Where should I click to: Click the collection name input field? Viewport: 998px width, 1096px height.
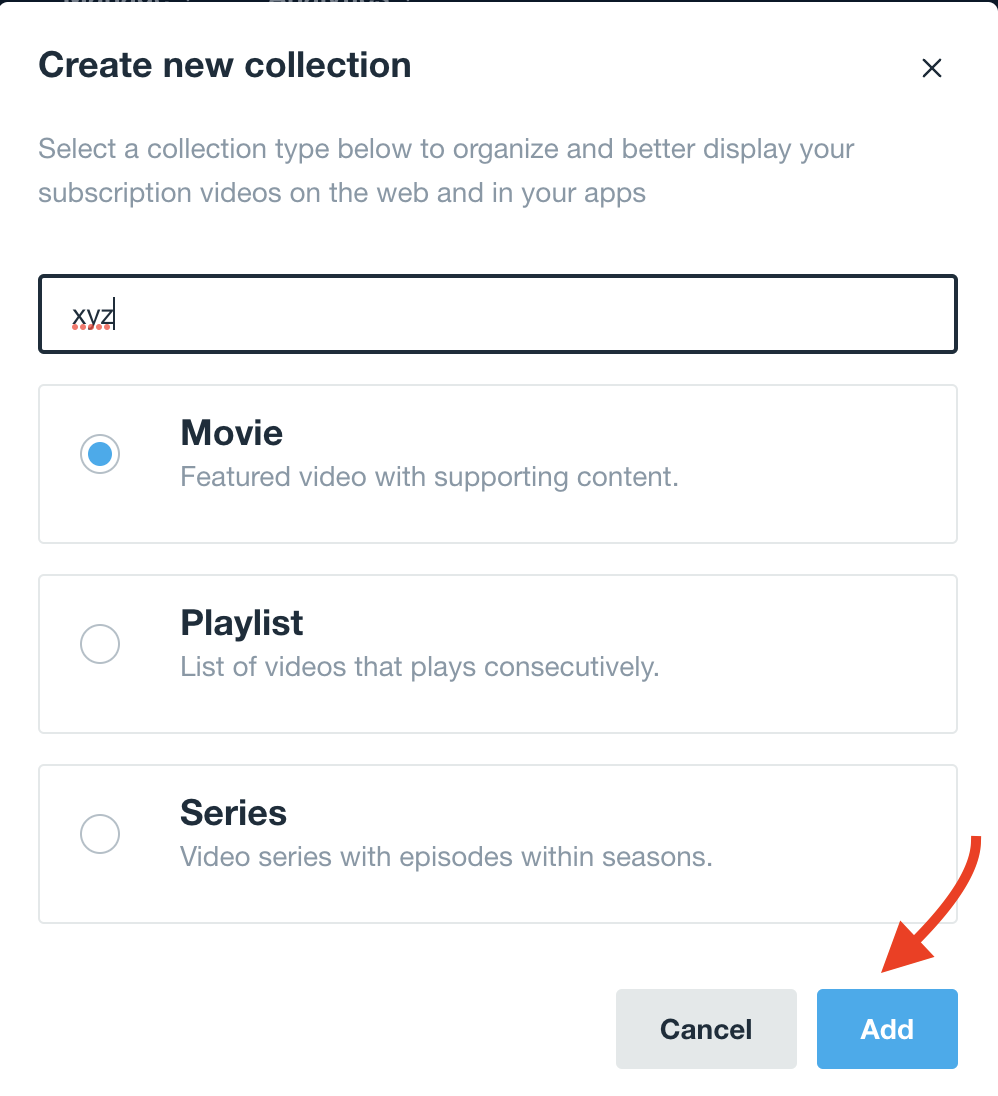click(x=498, y=314)
